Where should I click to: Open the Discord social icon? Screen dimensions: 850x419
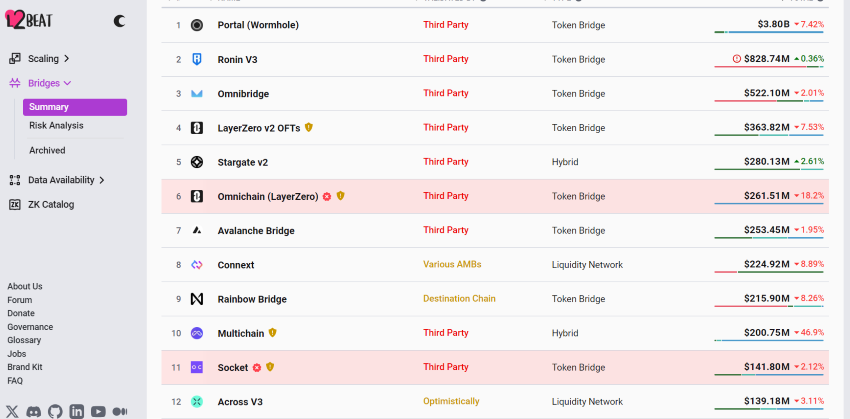pyautogui.click(x=34, y=411)
